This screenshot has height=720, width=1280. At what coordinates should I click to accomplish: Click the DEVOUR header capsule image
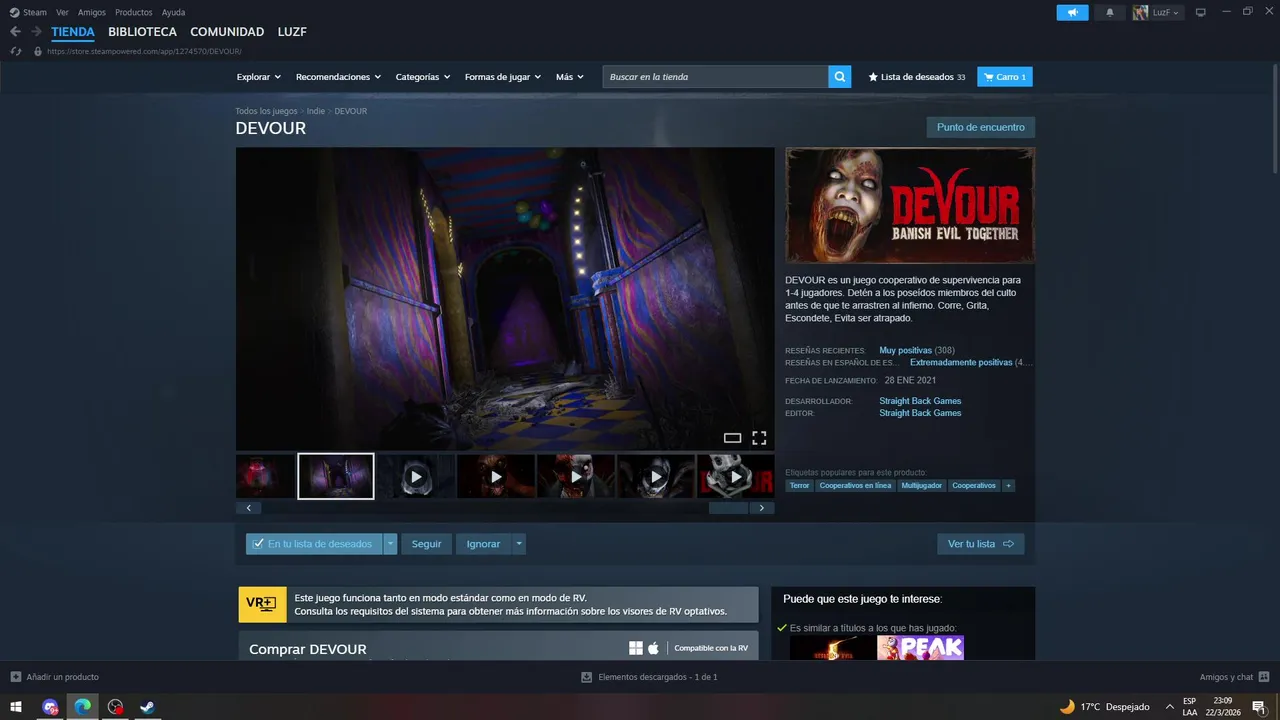910,206
